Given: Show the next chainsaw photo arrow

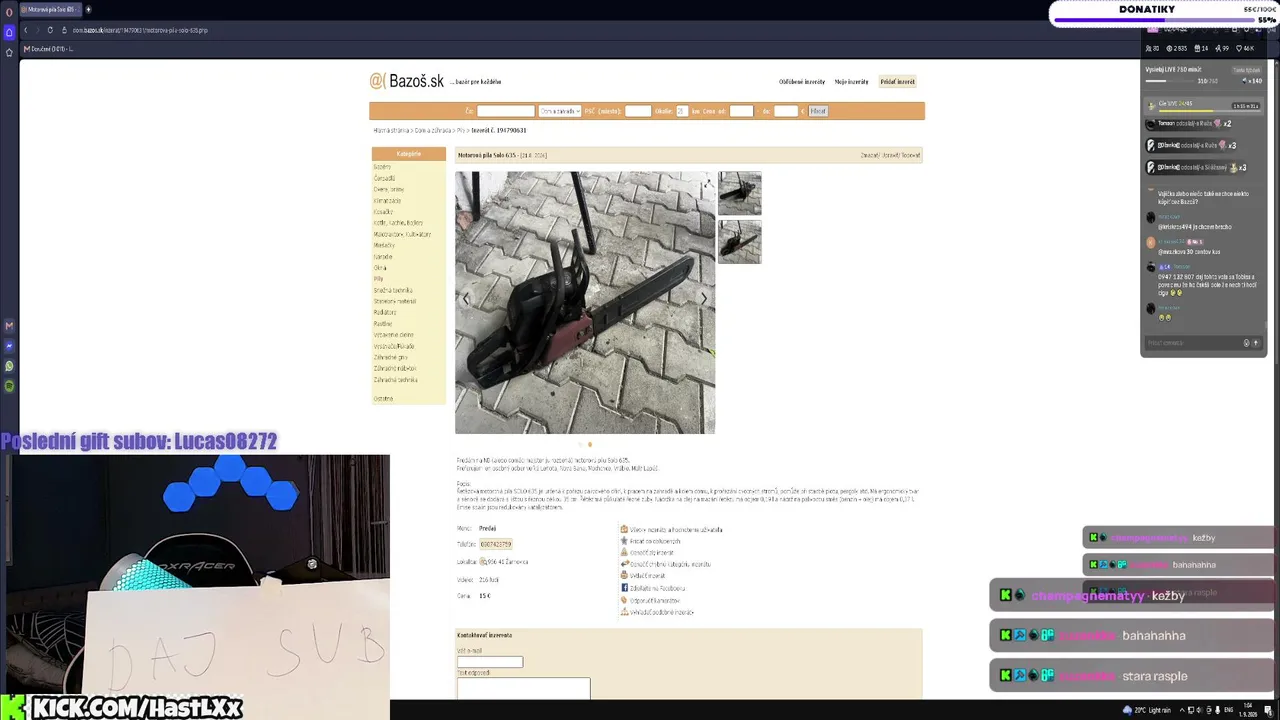Looking at the screenshot, I should pyautogui.click(x=704, y=298).
